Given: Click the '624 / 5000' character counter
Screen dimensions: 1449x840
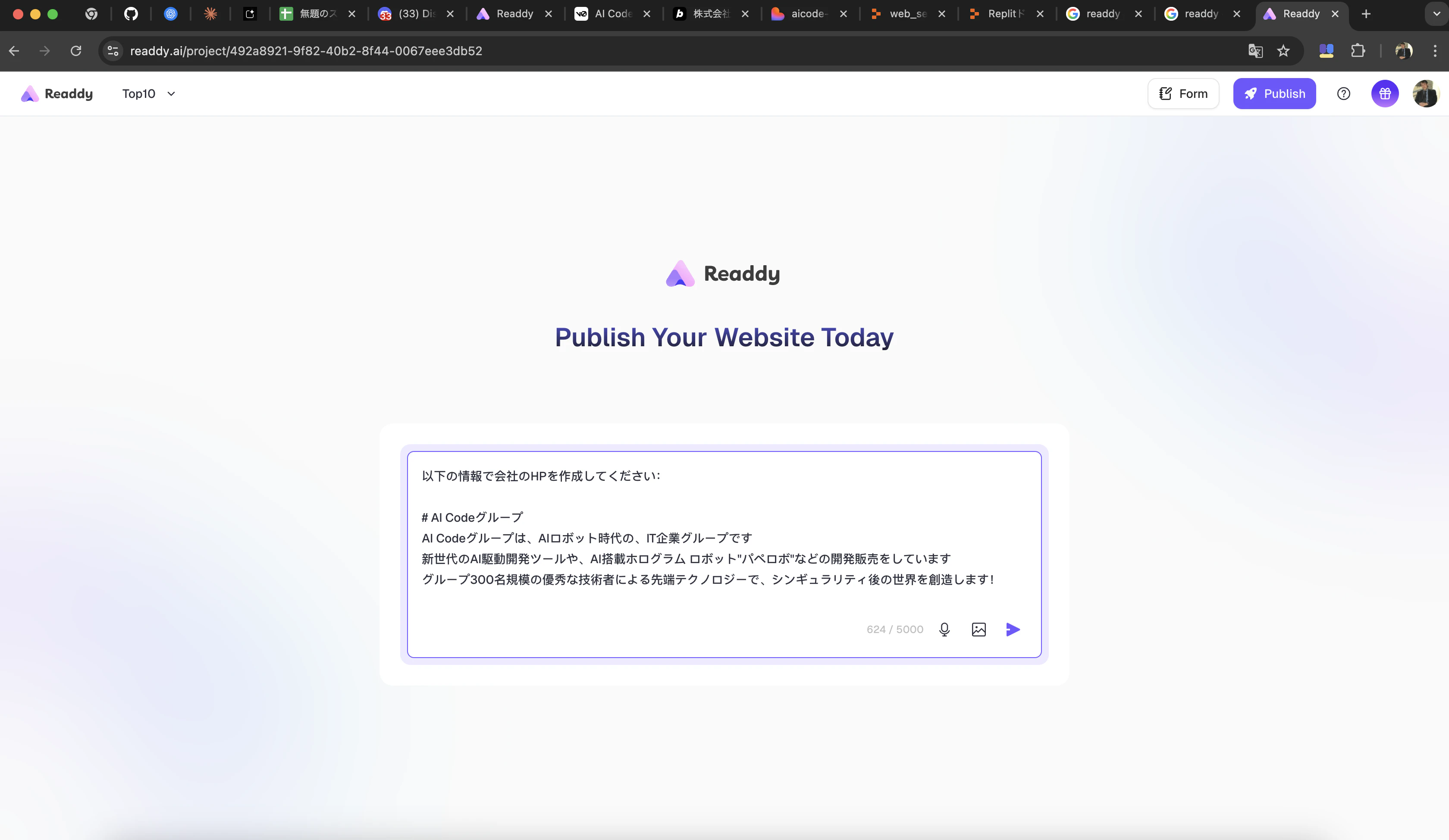Looking at the screenshot, I should [895, 630].
